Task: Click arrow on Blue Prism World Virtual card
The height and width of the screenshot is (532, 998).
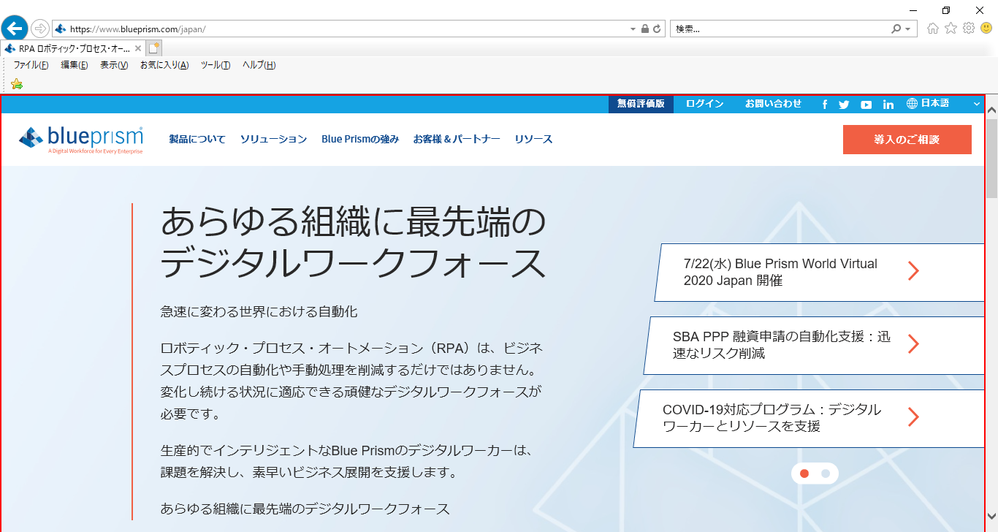Action: (x=913, y=271)
